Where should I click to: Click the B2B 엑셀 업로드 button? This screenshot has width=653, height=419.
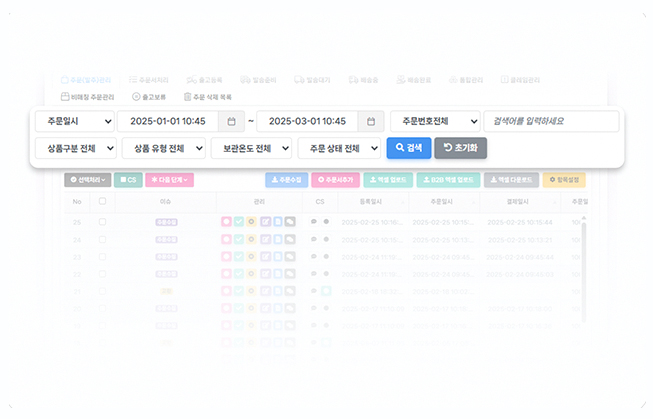(449, 180)
